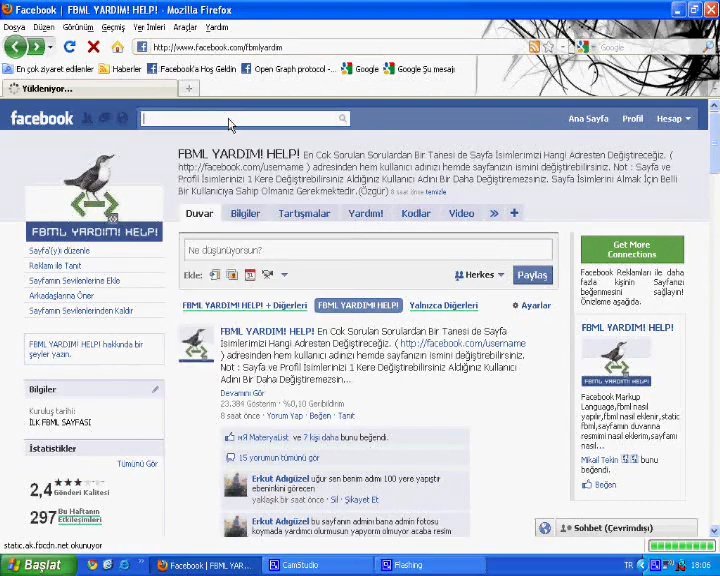Click Reklam ile Tanıt link
Viewport: 720px width, 576px height.
[x=55, y=265]
